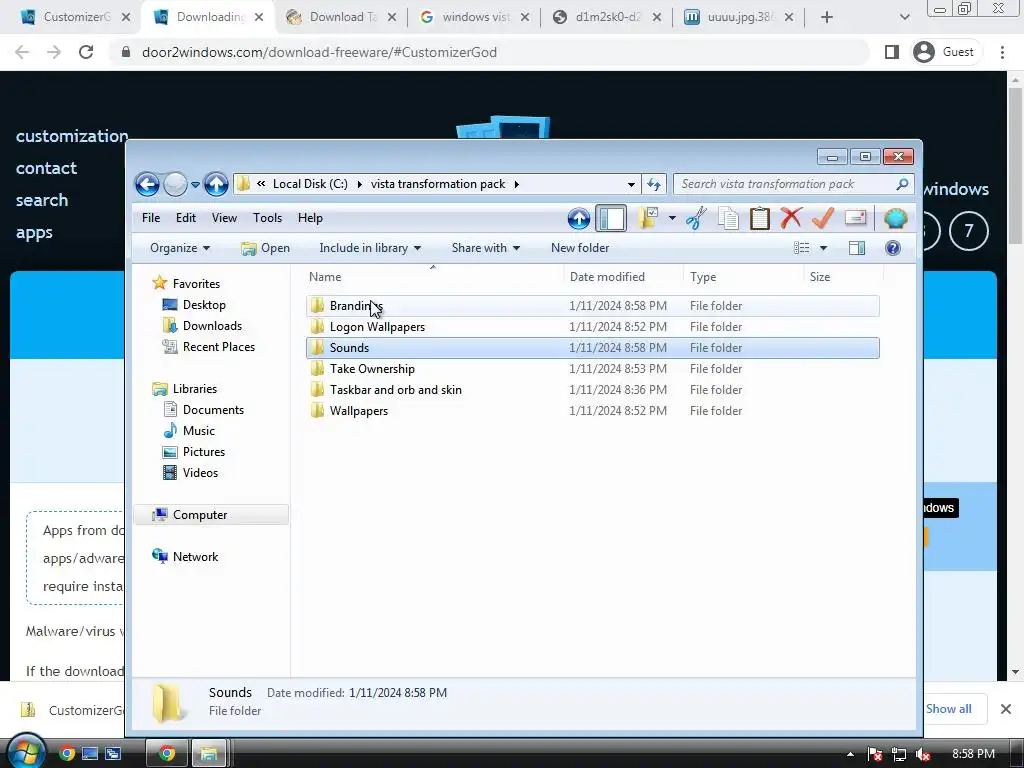Select Network in navigation pane
Viewport: 1024px width, 768px height.
[195, 557]
